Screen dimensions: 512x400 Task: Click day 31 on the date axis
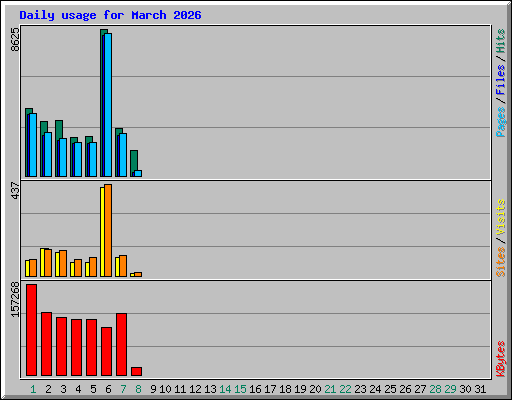(x=480, y=389)
